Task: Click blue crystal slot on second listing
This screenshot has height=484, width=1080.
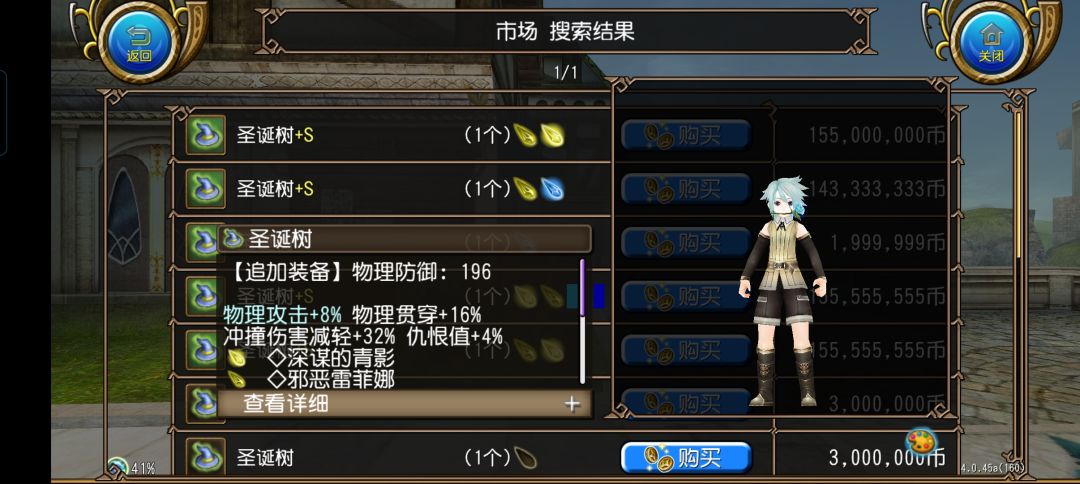Action: [552, 189]
